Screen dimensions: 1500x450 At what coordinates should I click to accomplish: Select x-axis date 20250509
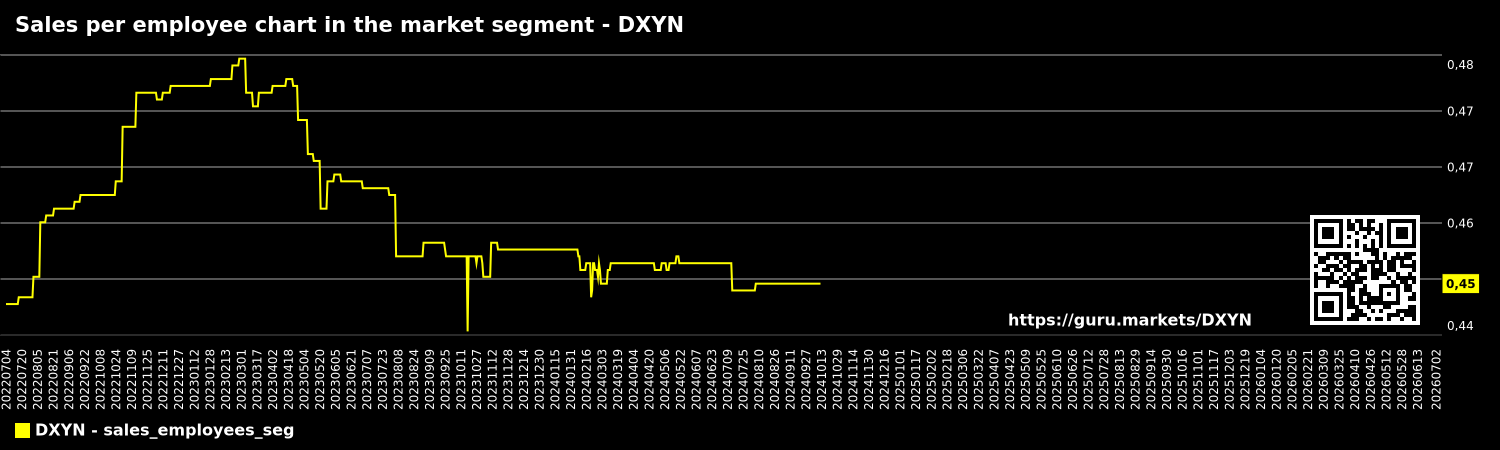point(1027,378)
